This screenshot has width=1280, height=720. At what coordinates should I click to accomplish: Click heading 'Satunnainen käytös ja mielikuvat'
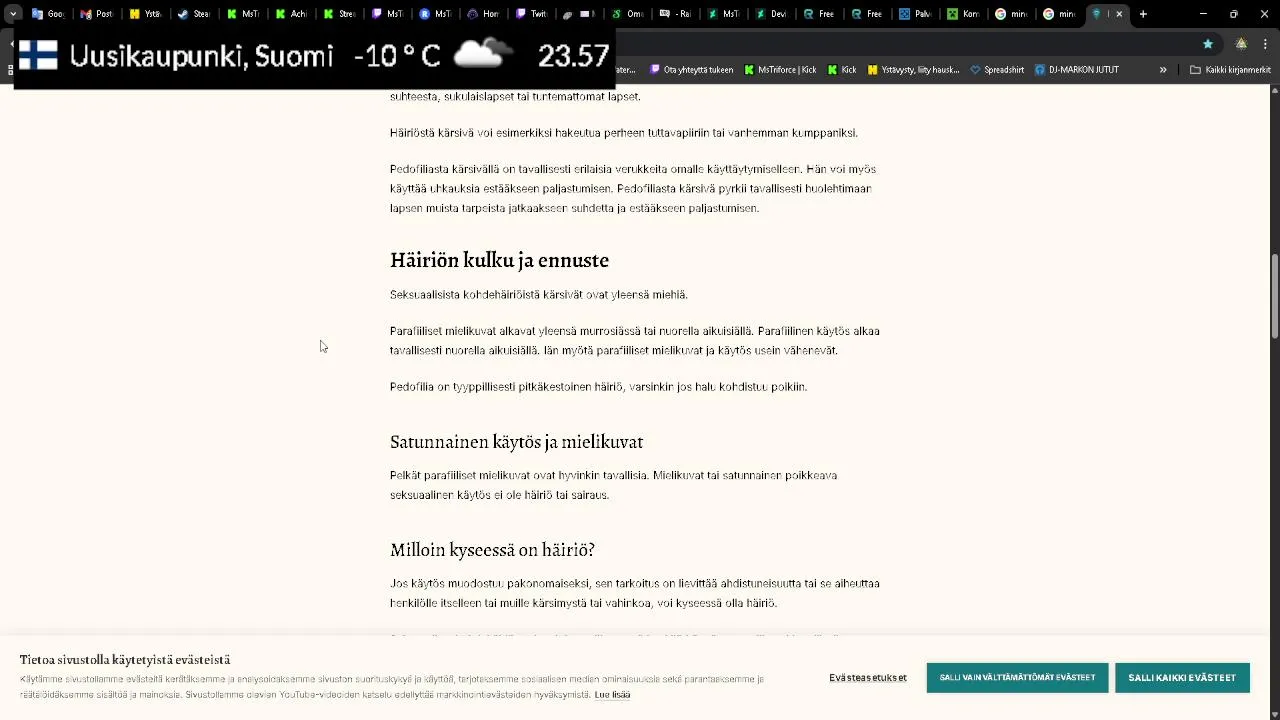(516, 441)
